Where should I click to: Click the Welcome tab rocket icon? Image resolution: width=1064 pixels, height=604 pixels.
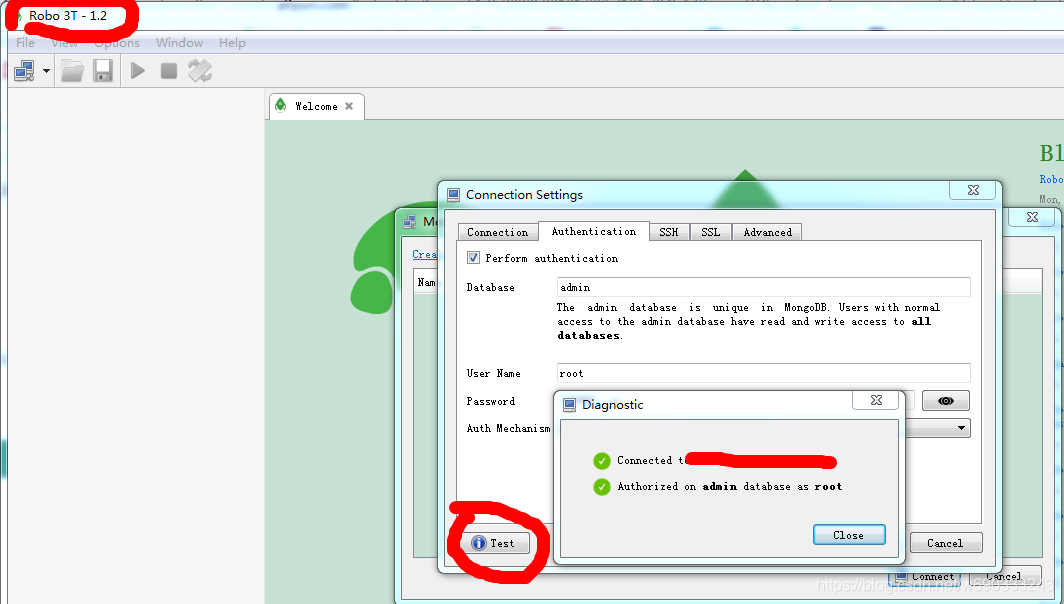point(281,105)
